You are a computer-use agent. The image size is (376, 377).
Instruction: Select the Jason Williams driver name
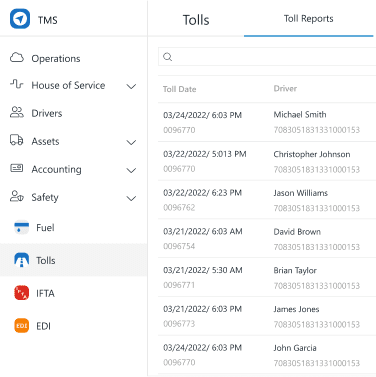click(x=301, y=193)
